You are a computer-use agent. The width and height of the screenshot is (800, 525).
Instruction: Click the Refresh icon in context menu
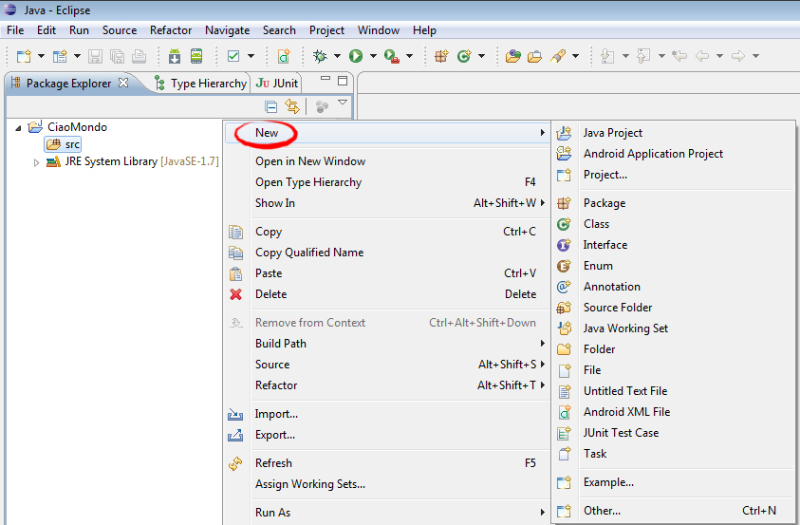(236, 463)
